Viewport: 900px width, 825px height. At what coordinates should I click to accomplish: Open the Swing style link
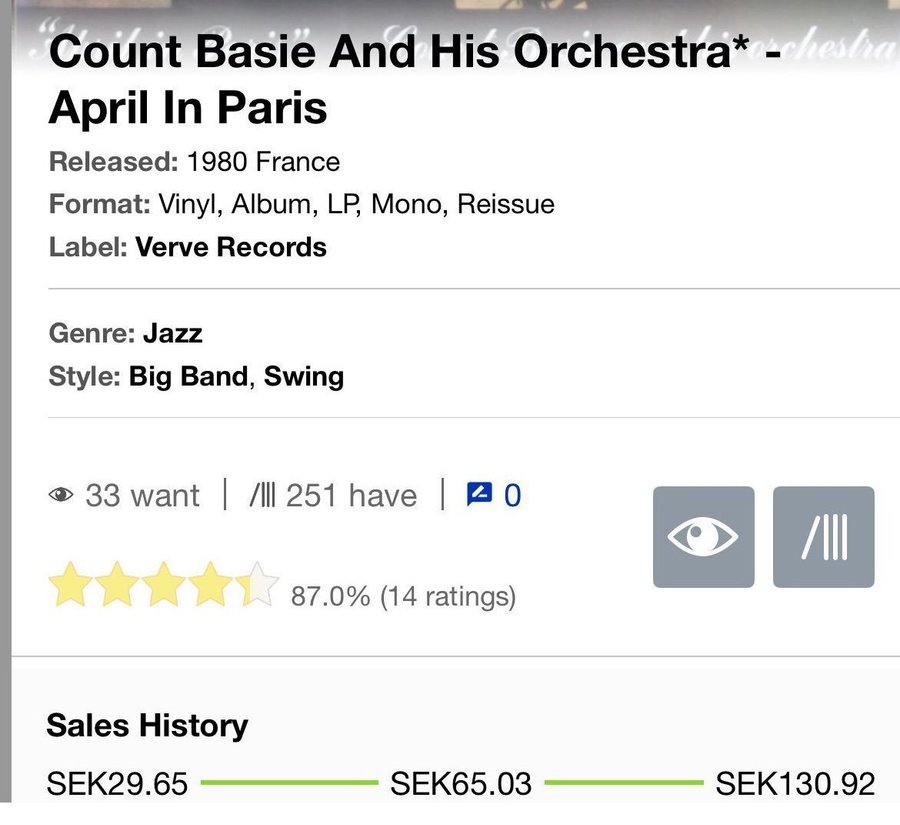coord(304,377)
